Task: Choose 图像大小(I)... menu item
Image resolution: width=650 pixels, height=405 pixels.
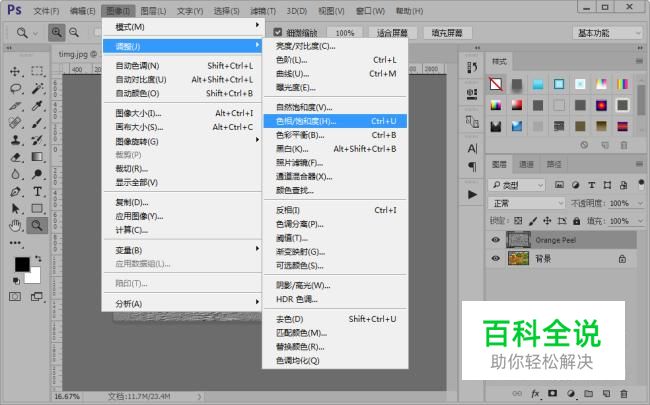Action: 182,113
